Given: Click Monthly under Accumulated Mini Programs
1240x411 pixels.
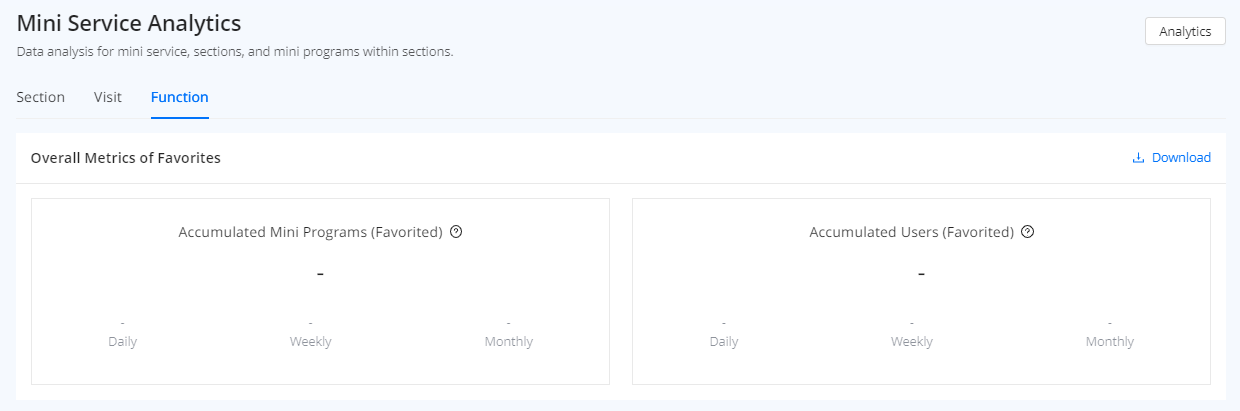Looking at the screenshot, I should [509, 342].
